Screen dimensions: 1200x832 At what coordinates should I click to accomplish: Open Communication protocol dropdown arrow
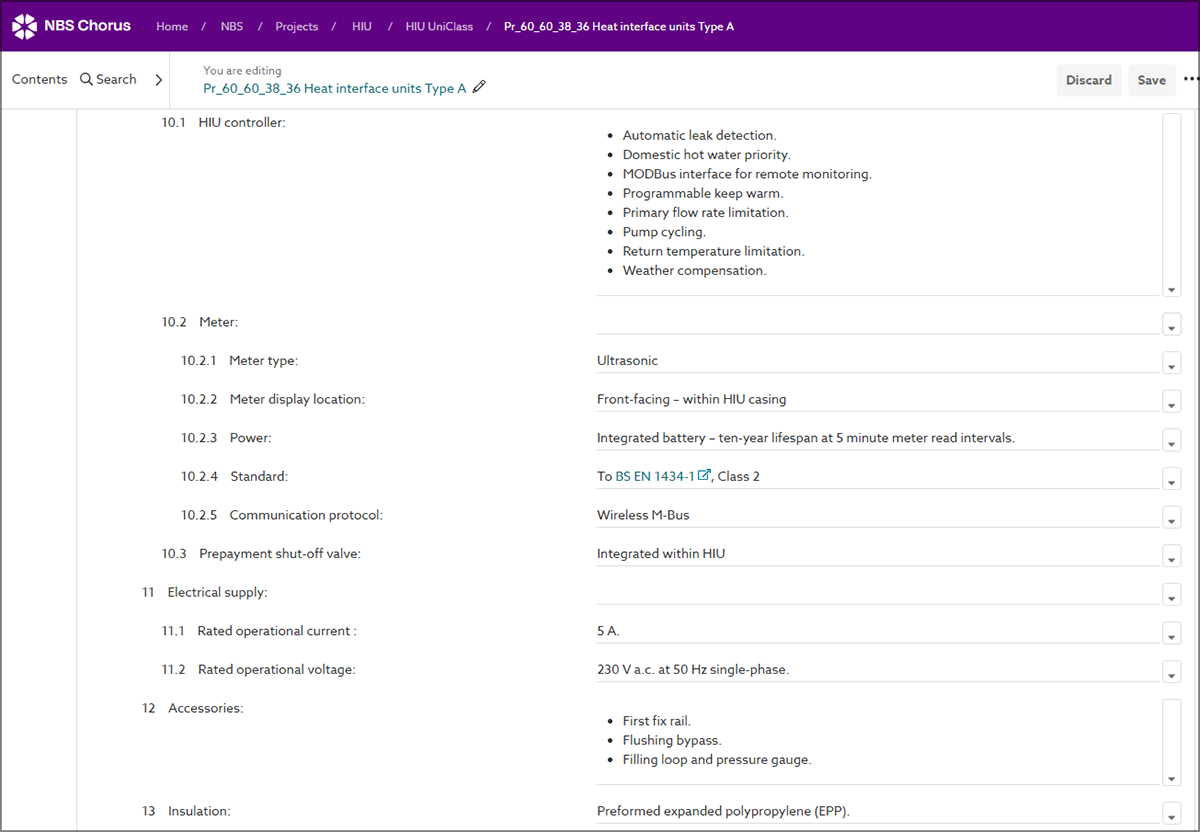[1172, 519]
